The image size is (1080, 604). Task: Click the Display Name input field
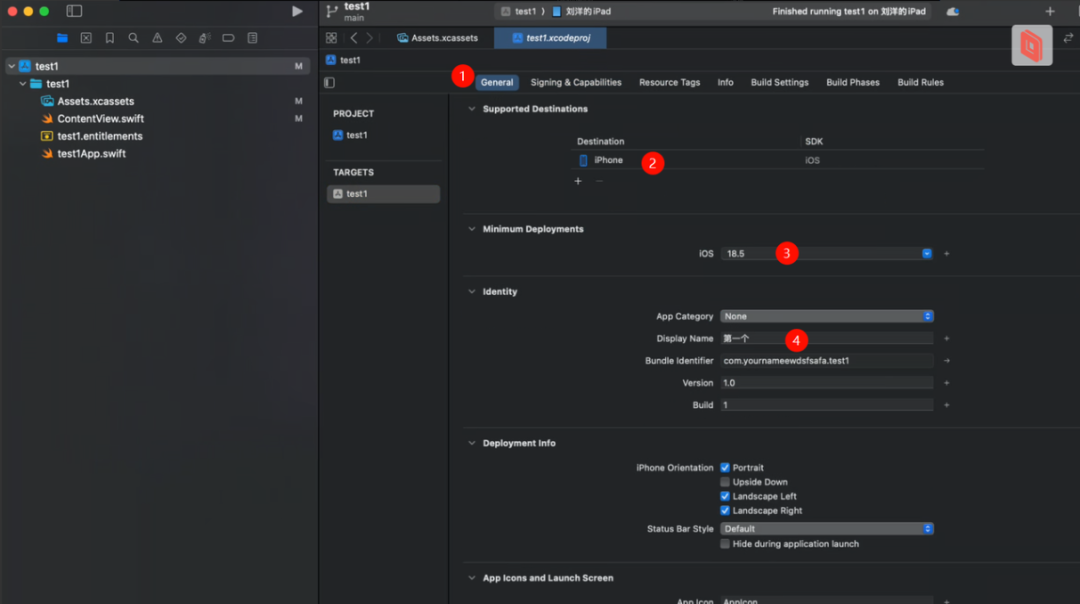point(827,338)
